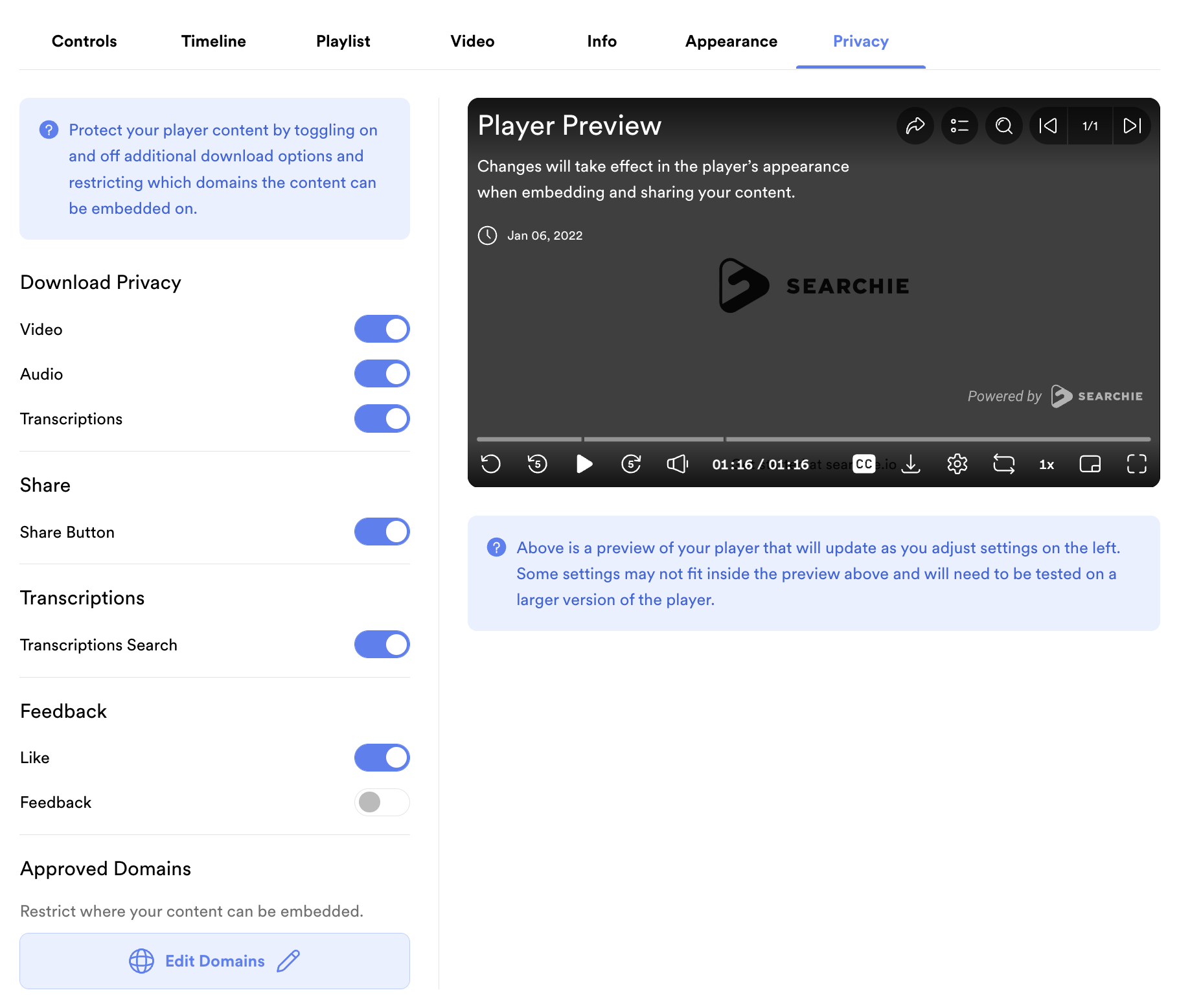Click the Powered by Searchie link

pyautogui.click(x=1055, y=396)
